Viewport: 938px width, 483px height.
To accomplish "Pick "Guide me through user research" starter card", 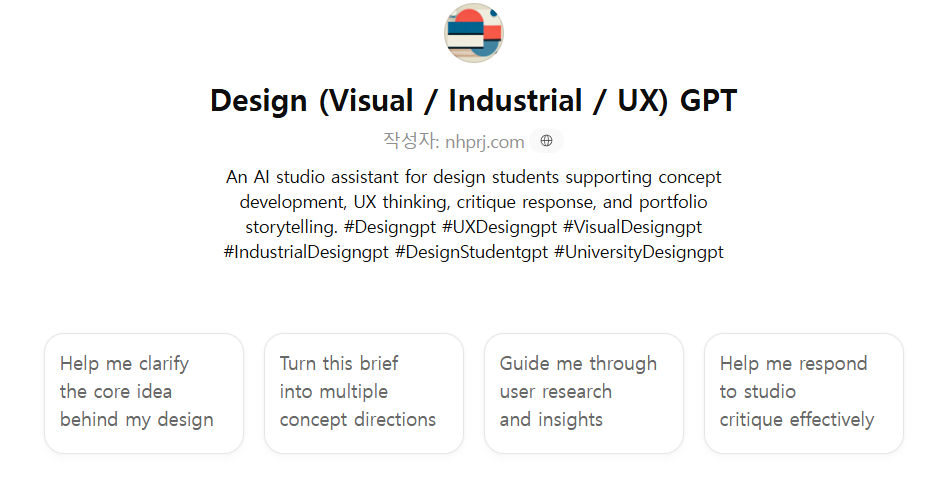I will click(x=584, y=392).
